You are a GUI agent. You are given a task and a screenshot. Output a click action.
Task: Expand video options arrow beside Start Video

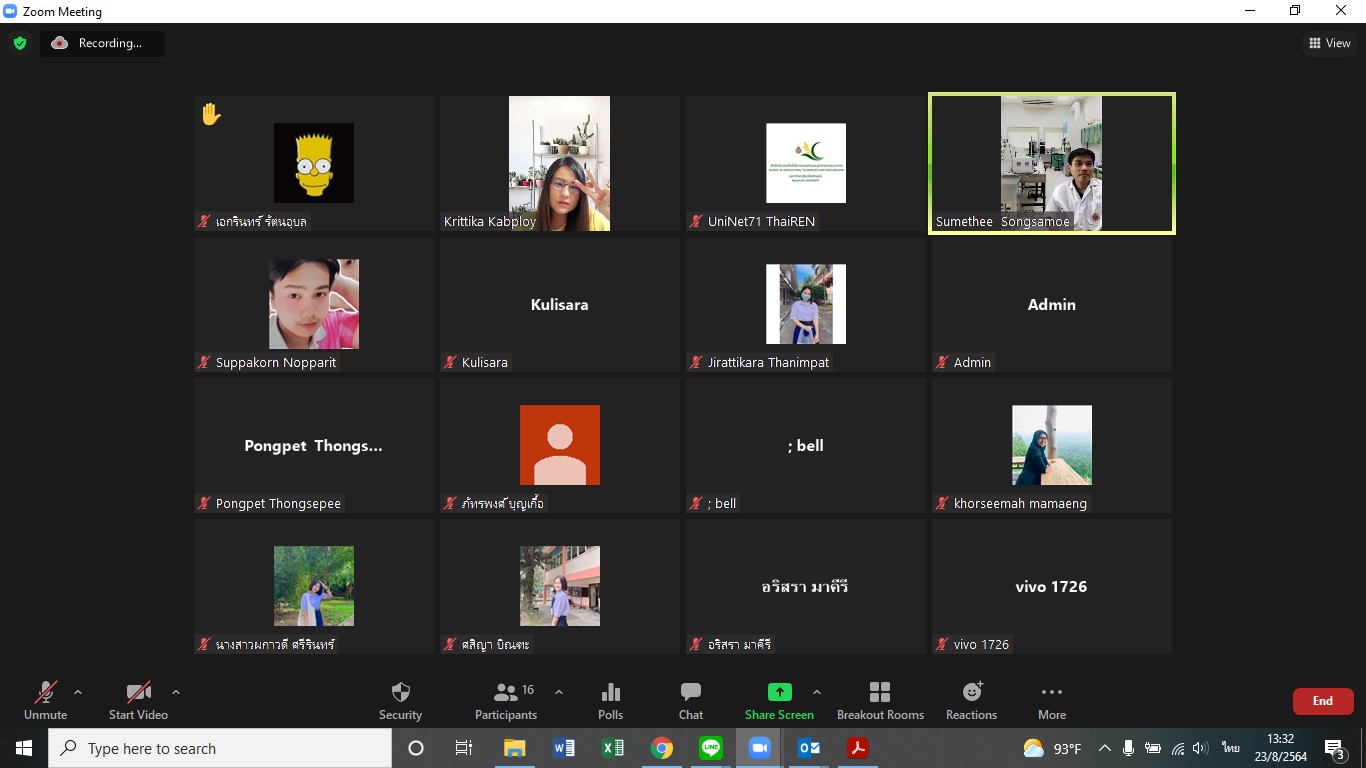point(176,692)
